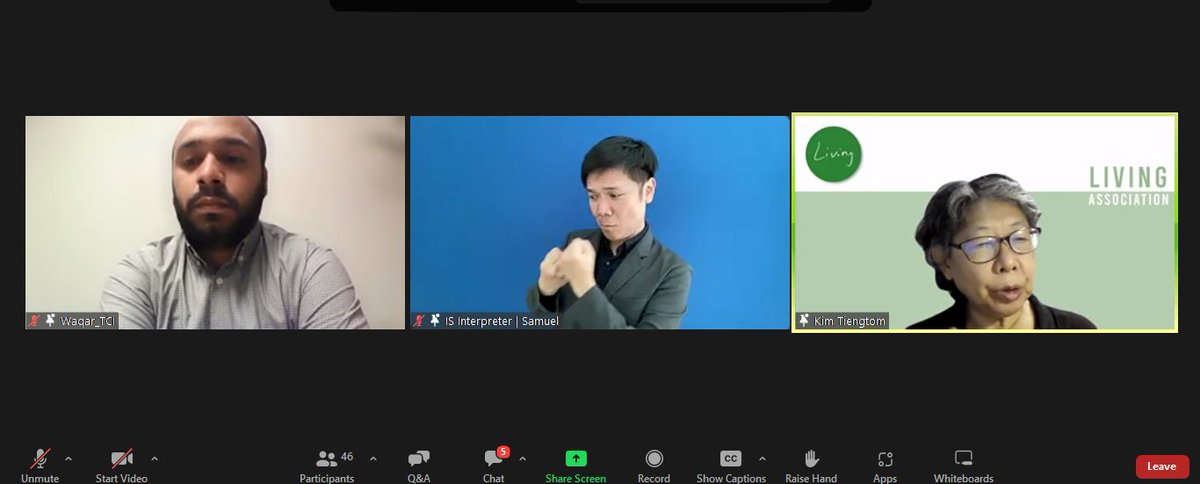Expand caption options arrow beside Show Captions
The image size is (1200, 484).
(762, 459)
